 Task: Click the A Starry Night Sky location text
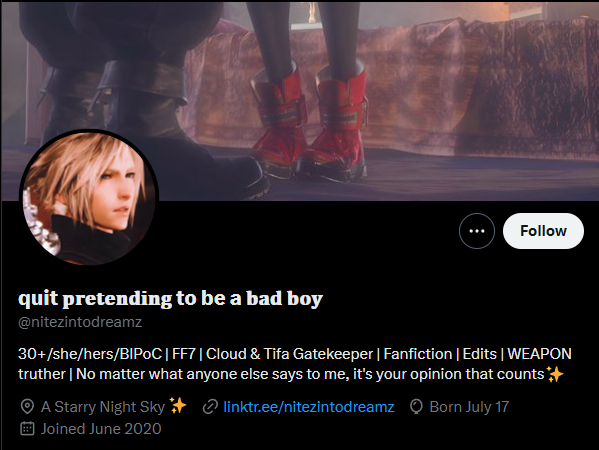(103, 406)
